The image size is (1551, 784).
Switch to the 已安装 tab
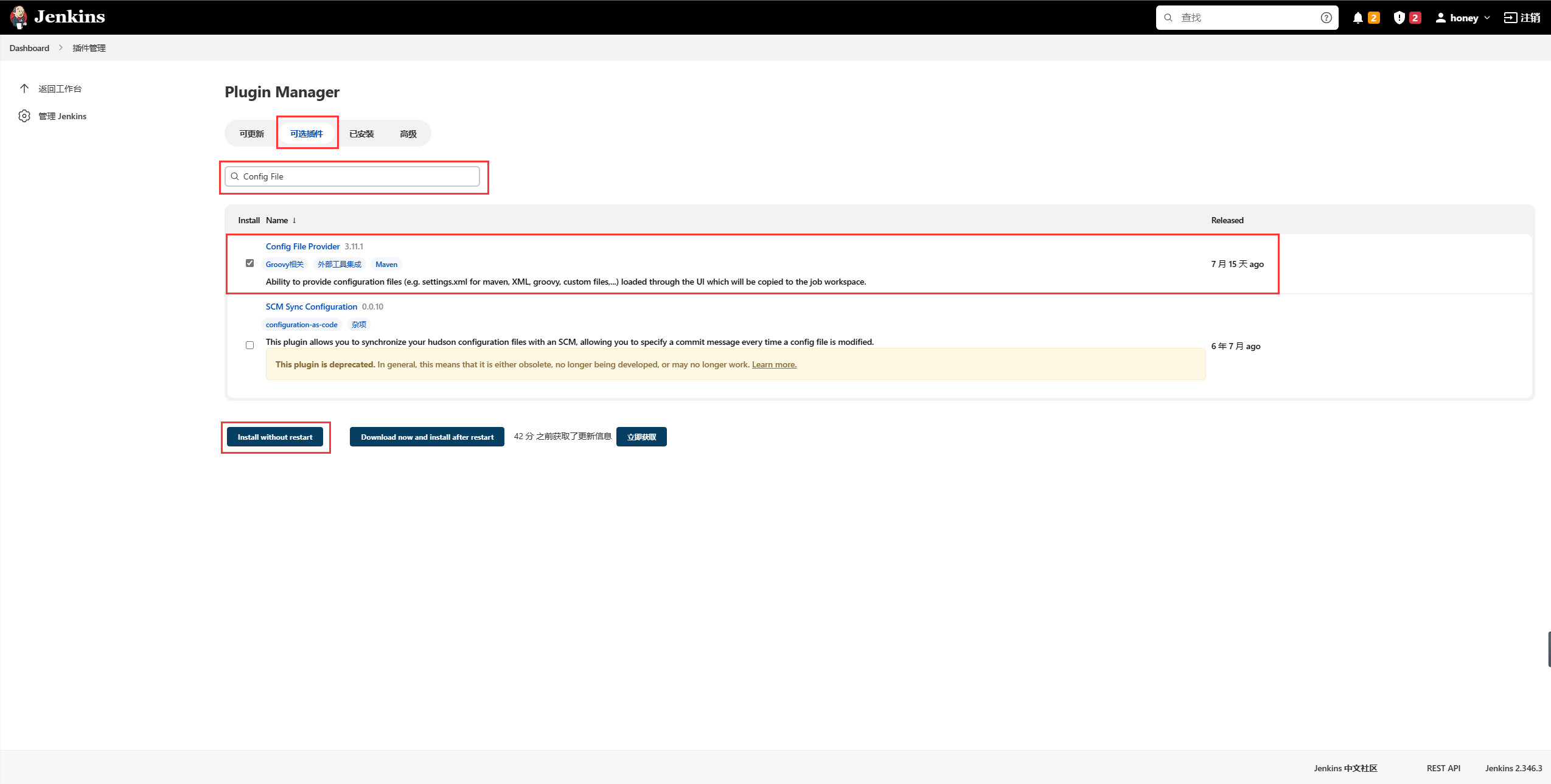362,133
